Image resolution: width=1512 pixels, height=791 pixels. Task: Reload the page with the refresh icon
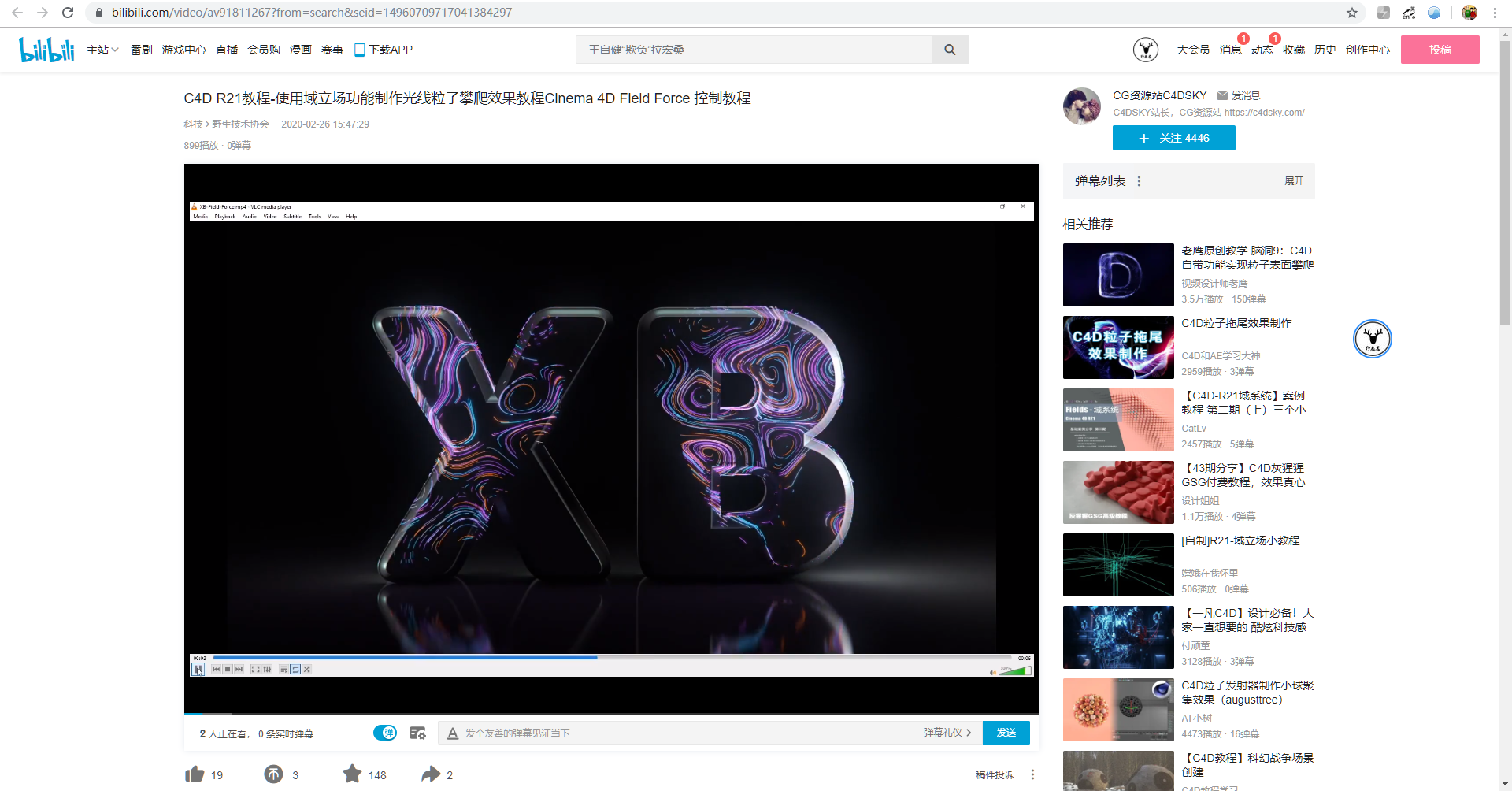(x=68, y=13)
